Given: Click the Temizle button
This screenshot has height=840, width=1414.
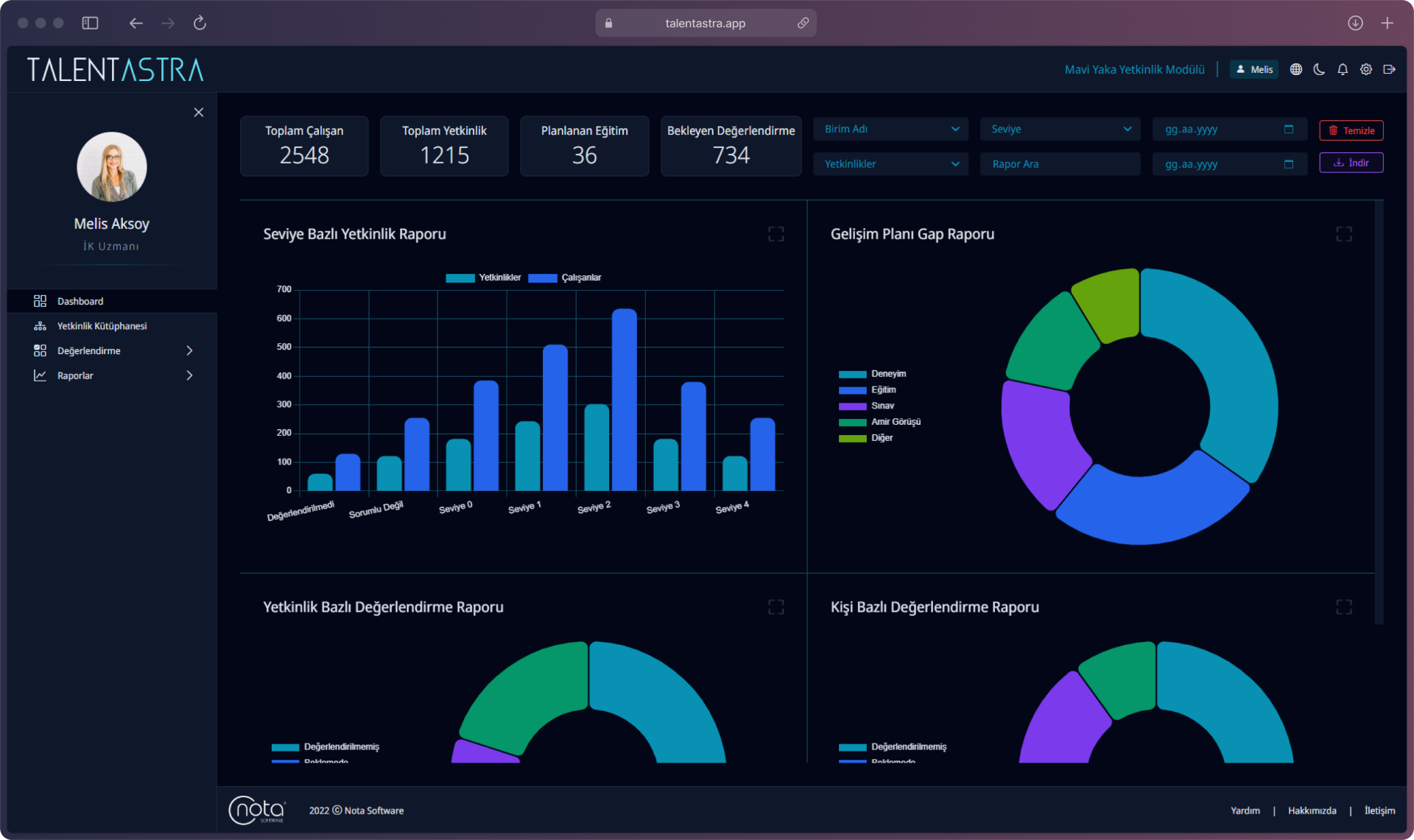Looking at the screenshot, I should point(1351,130).
